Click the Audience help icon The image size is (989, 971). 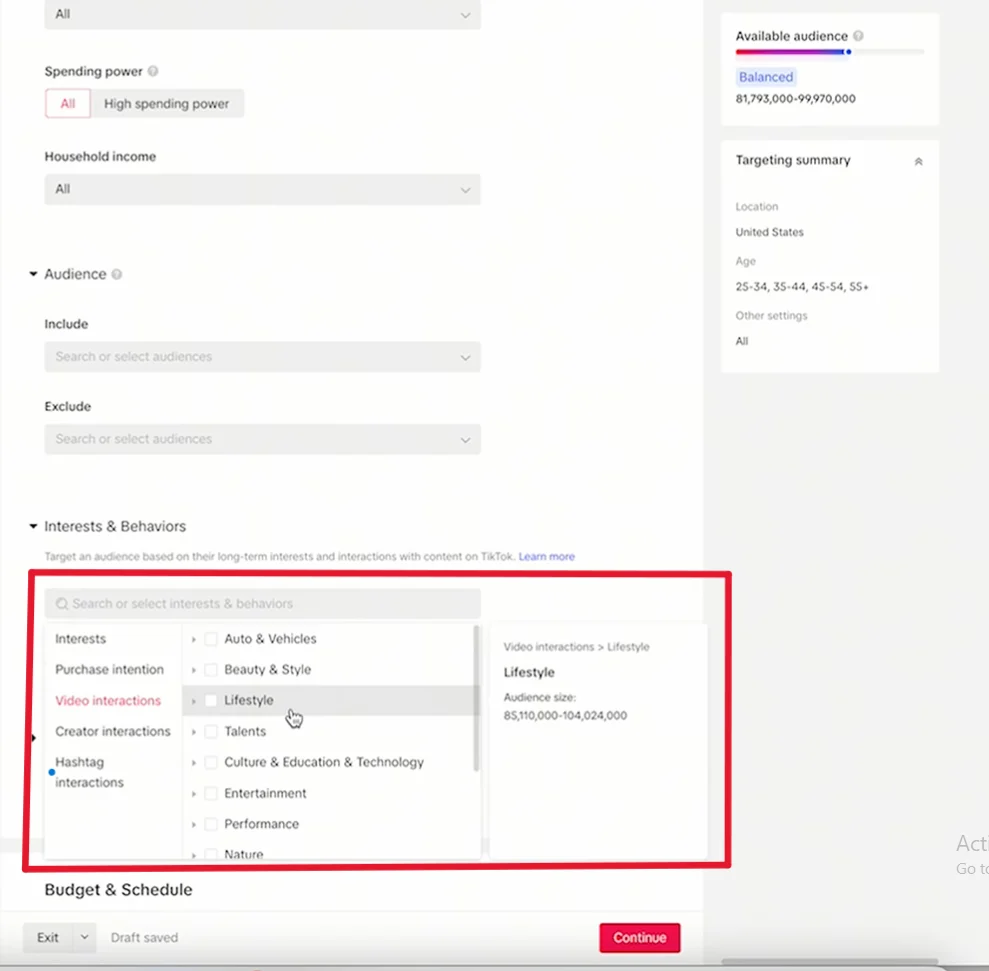tap(117, 274)
